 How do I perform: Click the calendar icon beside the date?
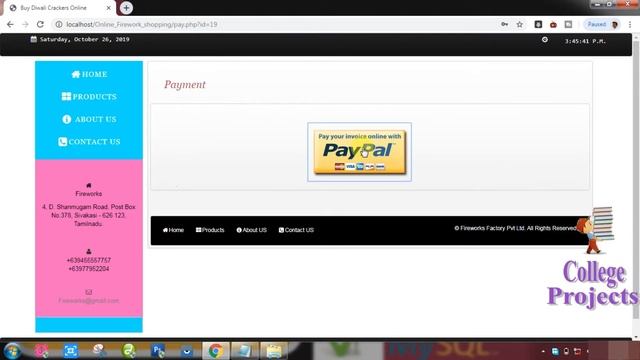pyautogui.click(x=33, y=39)
